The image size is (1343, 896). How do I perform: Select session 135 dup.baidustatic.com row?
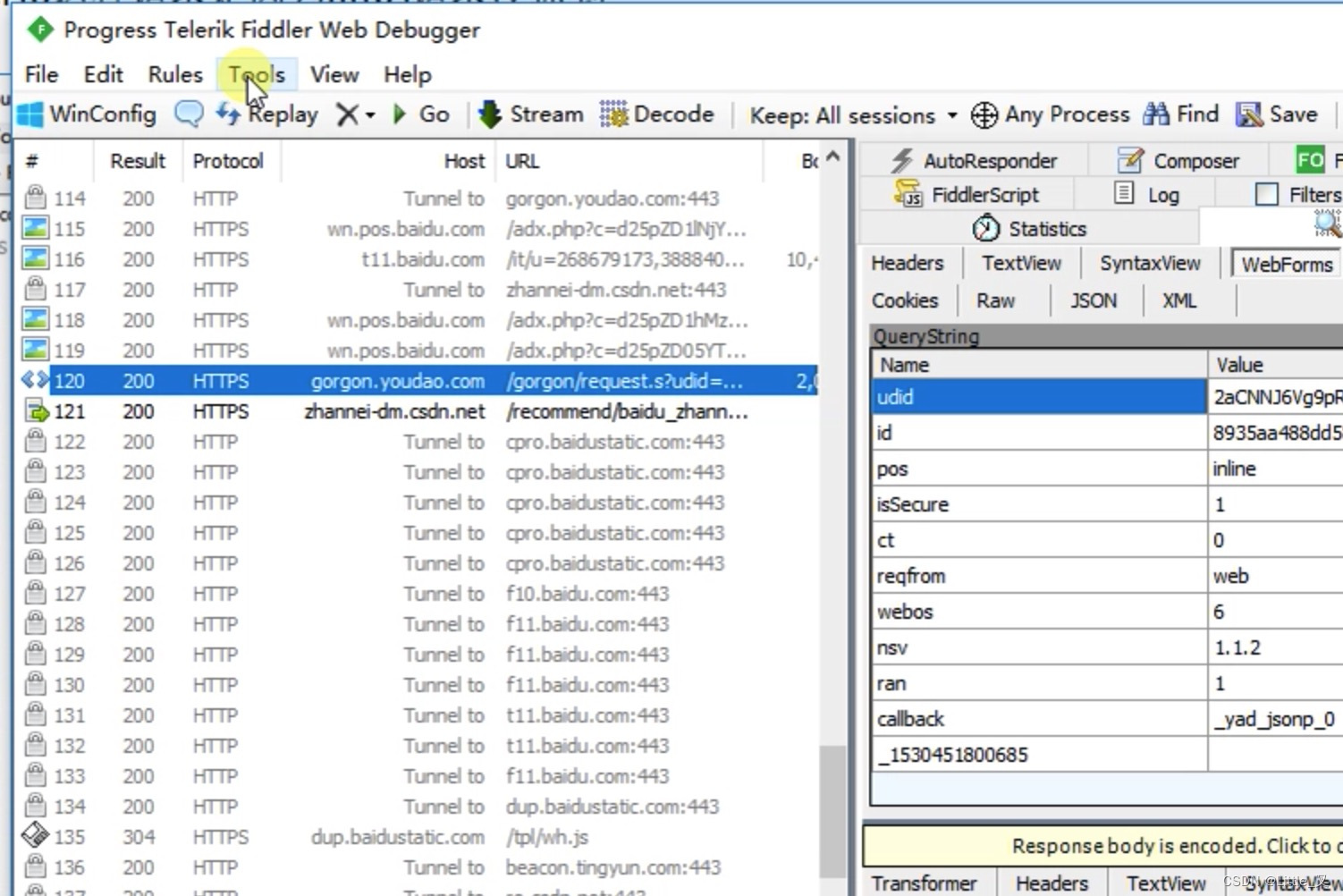(418, 837)
